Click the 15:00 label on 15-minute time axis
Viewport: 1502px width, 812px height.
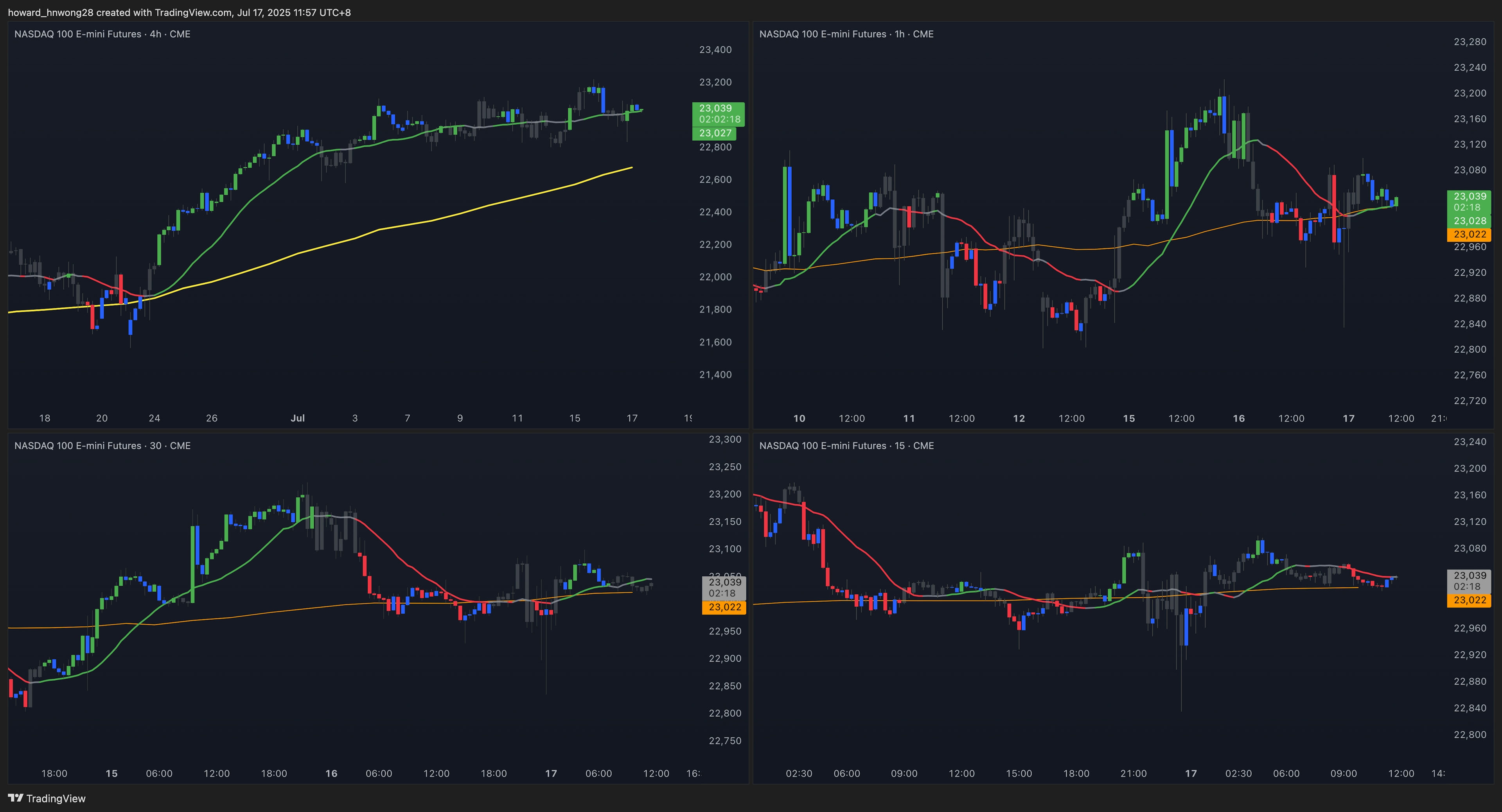(x=1019, y=774)
